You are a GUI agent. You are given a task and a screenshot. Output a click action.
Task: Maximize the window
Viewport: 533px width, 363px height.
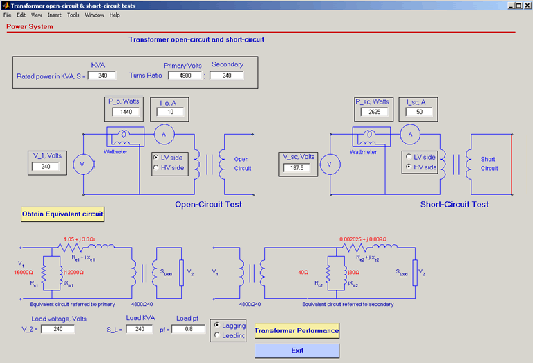coord(518,5)
